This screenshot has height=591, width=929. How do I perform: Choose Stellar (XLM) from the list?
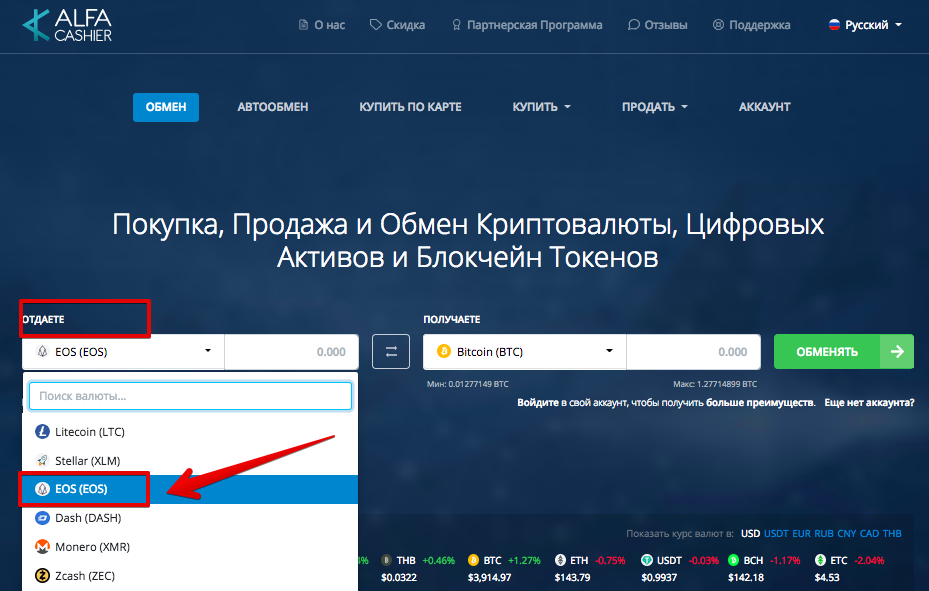[190, 461]
